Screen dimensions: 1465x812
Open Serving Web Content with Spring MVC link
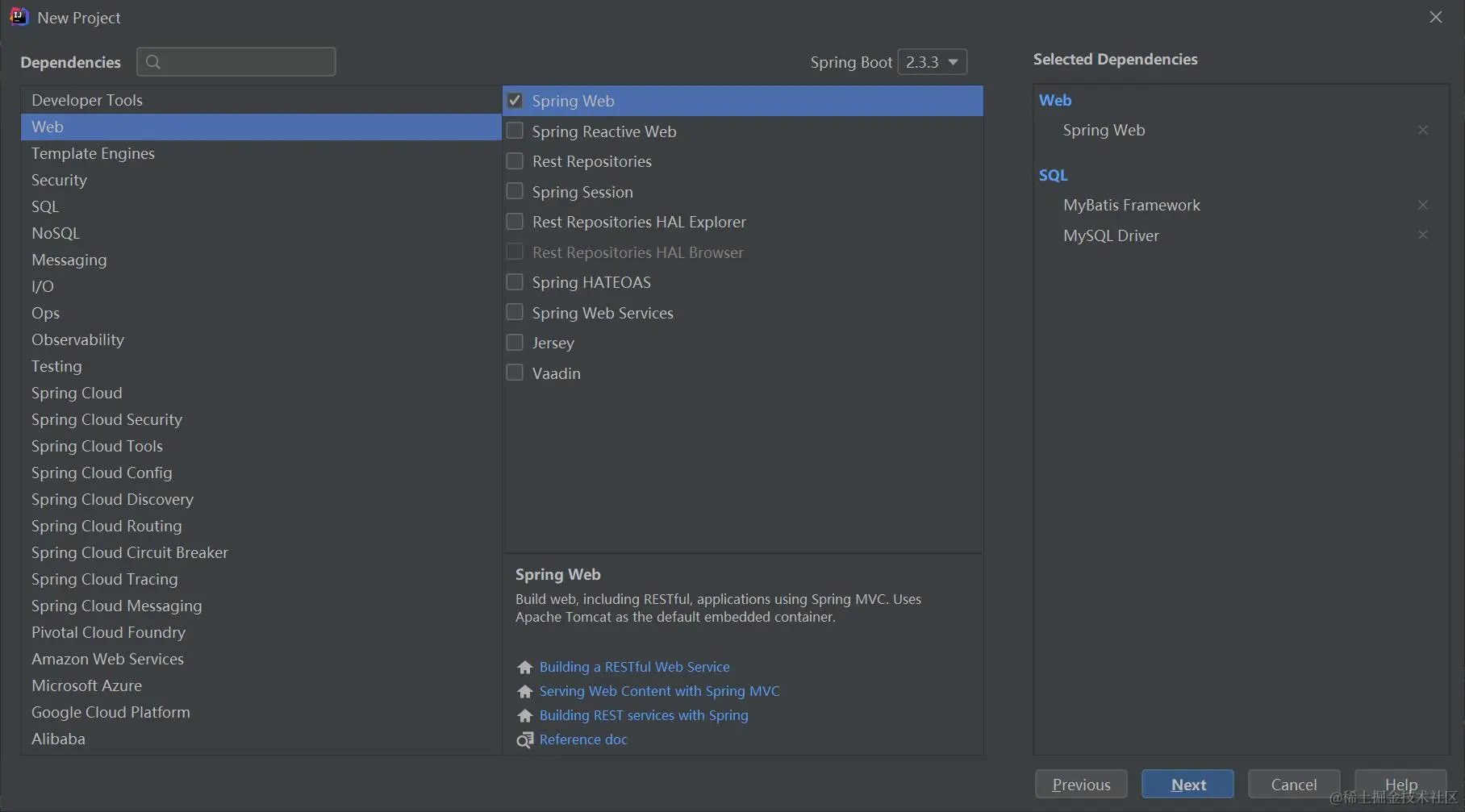(x=659, y=691)
